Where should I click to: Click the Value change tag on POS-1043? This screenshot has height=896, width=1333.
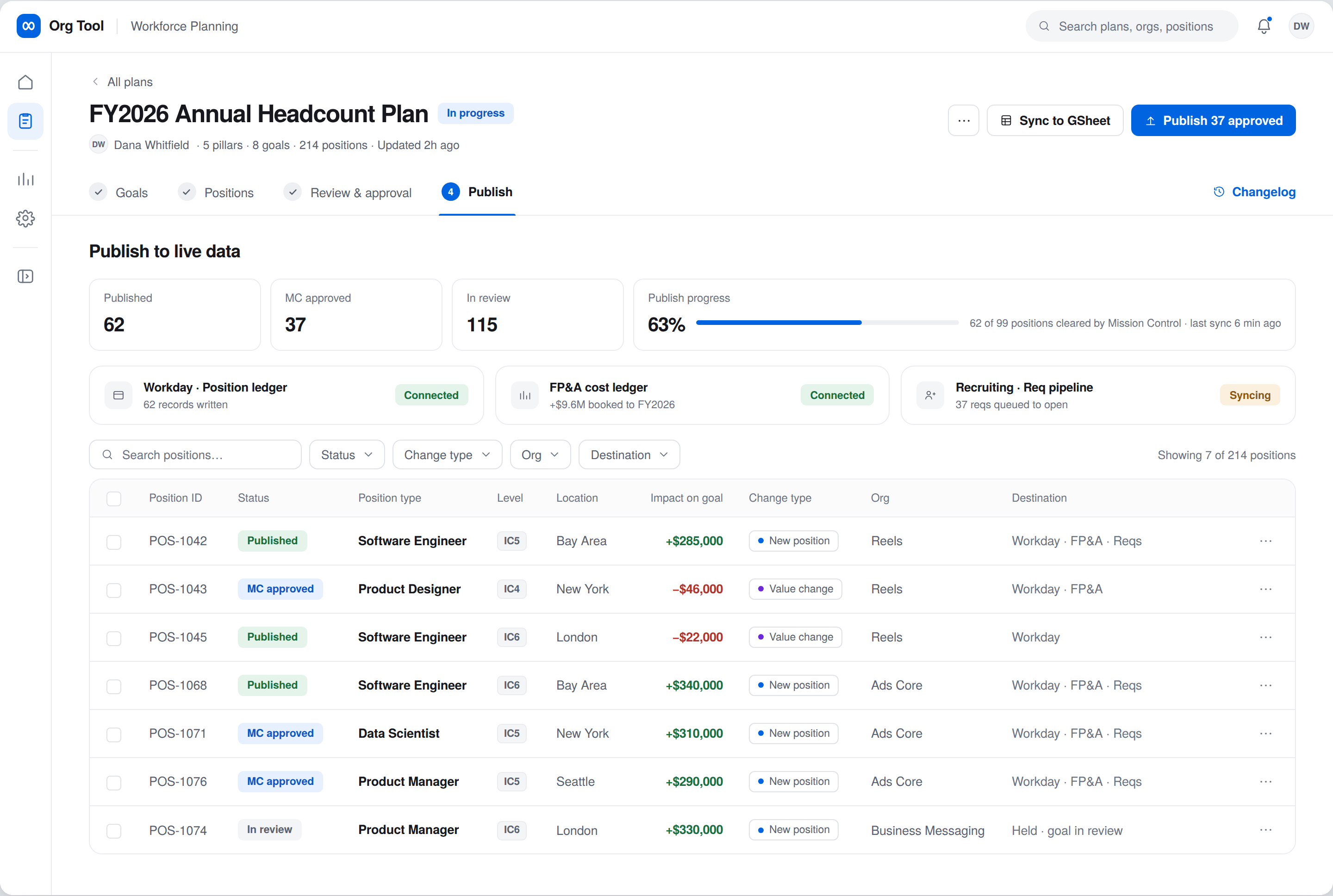[795, 589]
